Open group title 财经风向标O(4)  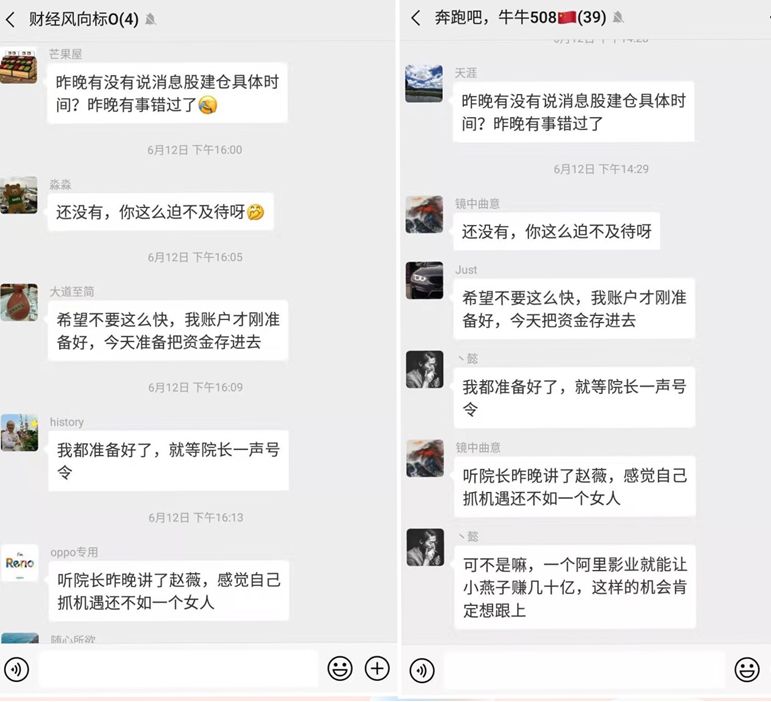tap(84, 20)
